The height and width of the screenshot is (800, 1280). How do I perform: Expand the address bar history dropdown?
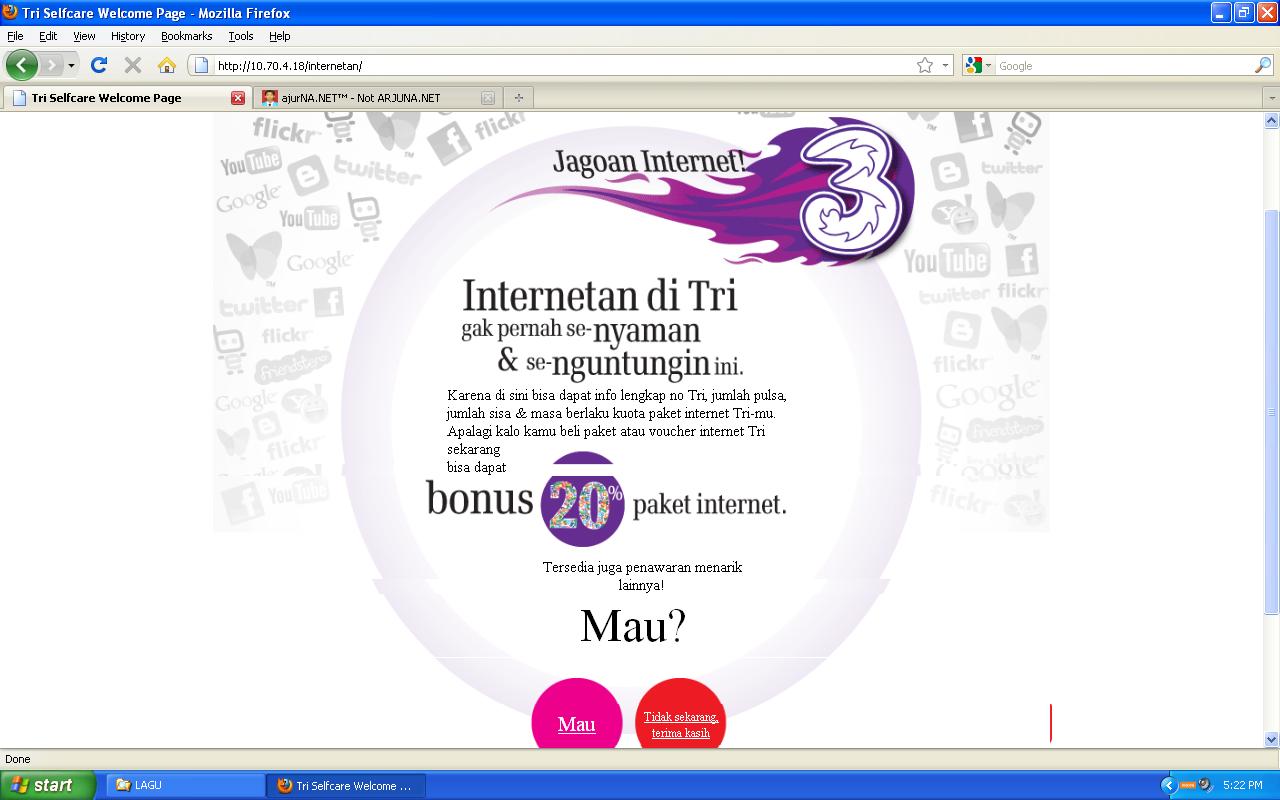[945, 66]
